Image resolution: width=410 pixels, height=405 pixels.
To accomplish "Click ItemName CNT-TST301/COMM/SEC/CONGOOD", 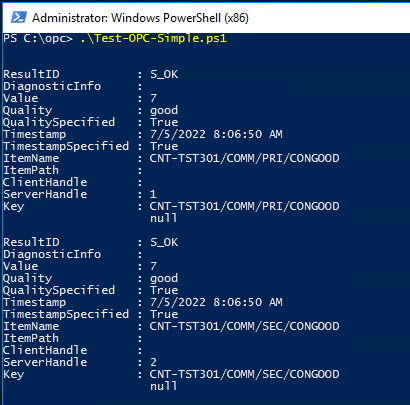I will tap(244, 326).
